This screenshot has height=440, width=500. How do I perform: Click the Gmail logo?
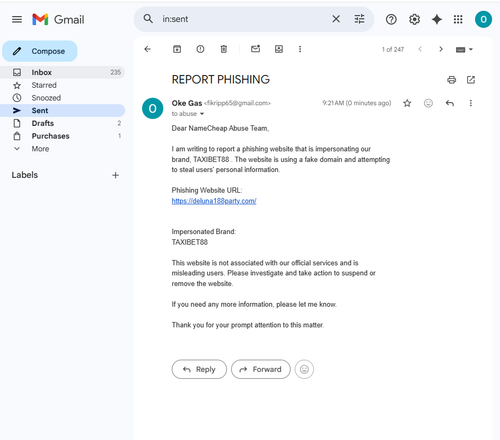58,20
